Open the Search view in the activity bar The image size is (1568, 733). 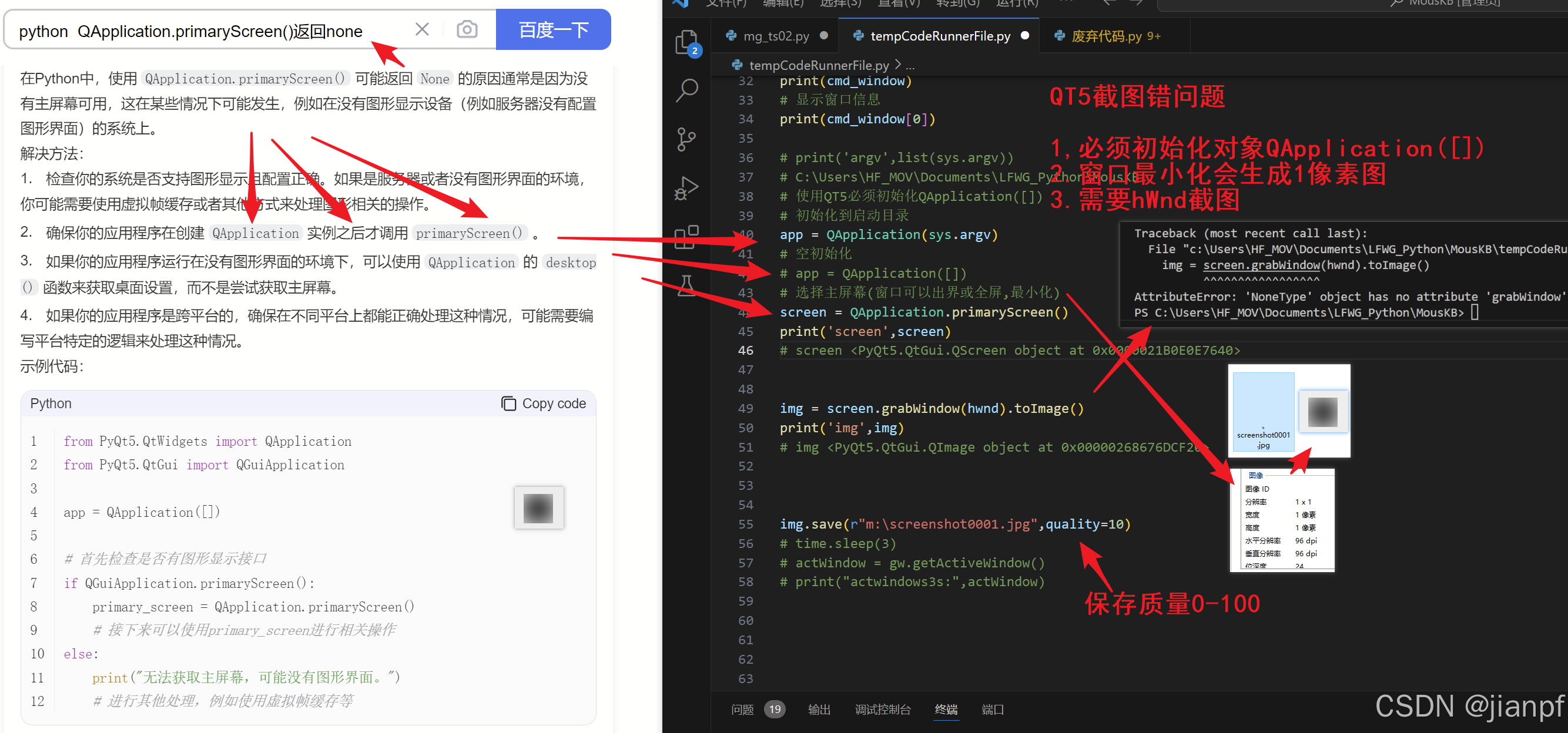coord(686,90)
